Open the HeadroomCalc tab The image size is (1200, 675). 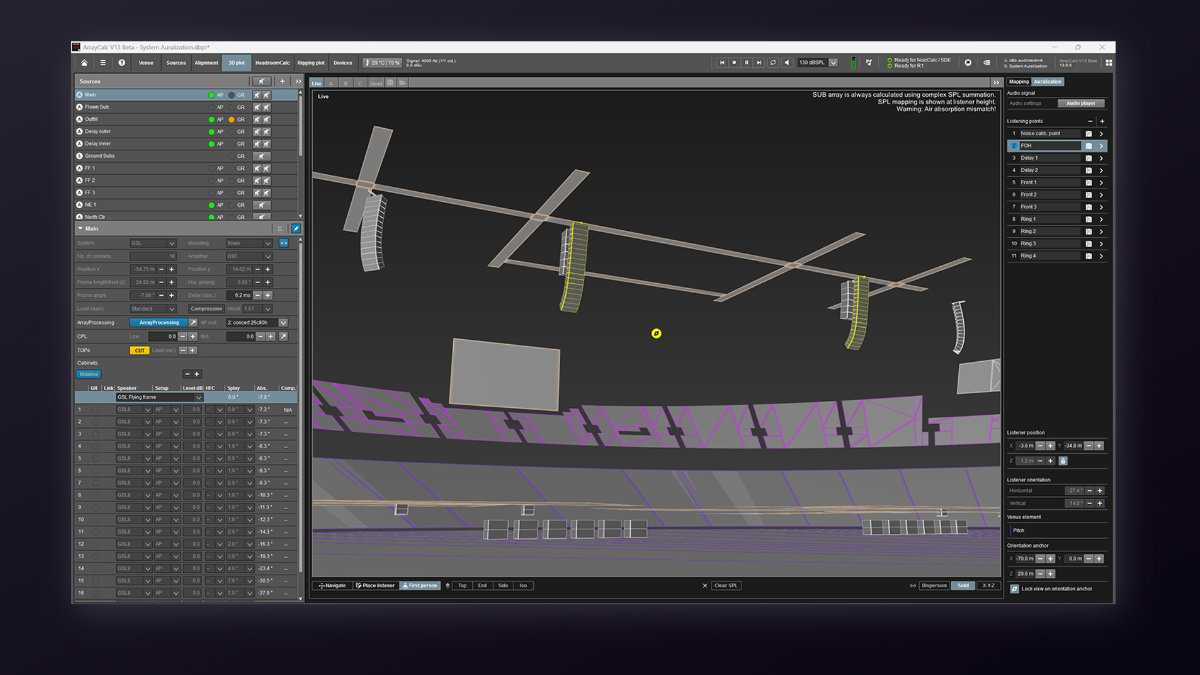(272, 62)
